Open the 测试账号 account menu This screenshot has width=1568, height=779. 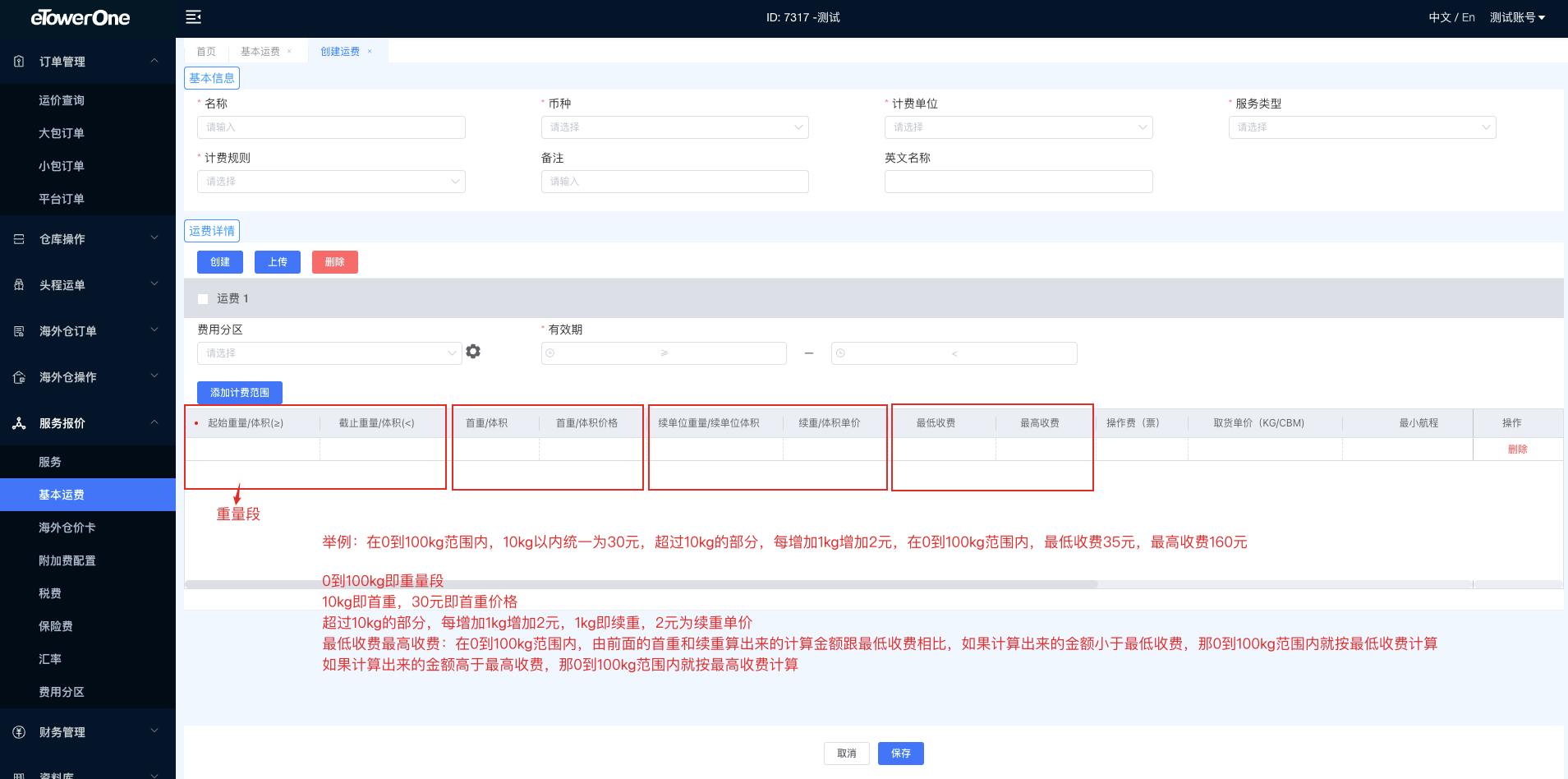pos(1516,17)
